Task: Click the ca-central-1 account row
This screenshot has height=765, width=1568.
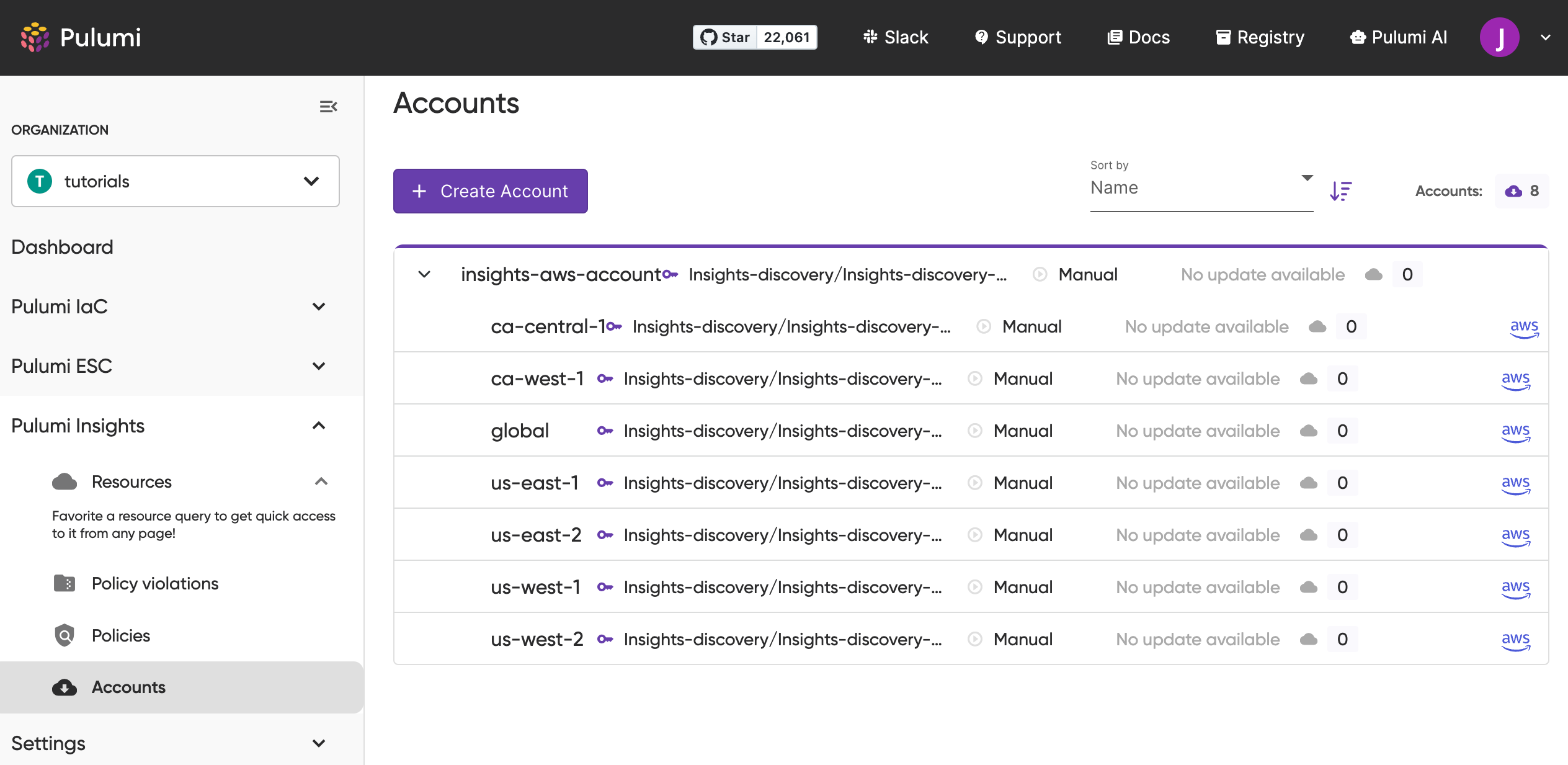Action: pyautogui.click(x=971, y=326)
